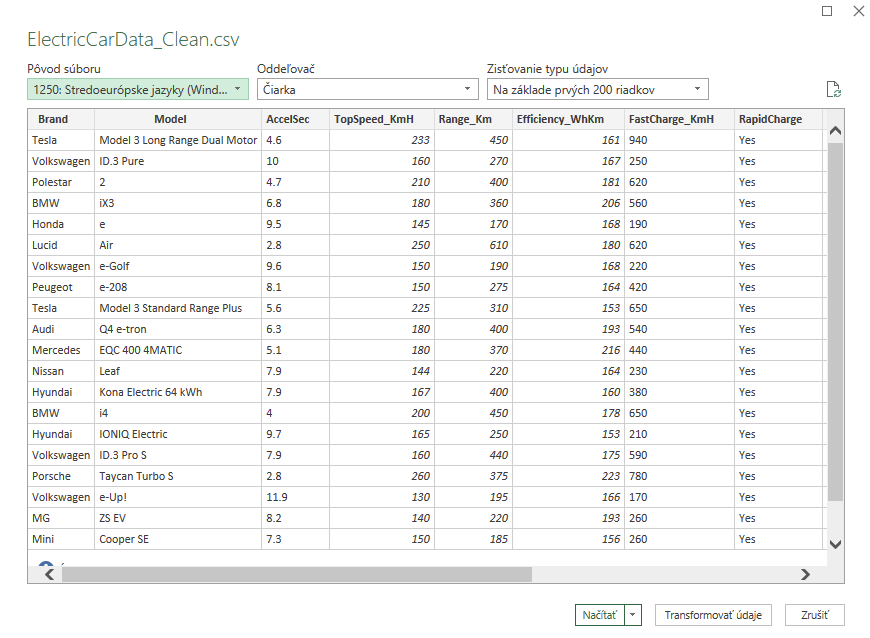Select the TopSpeed_KmH column header
The height and width of the screenshot is (638, 870).
[382, 119]
